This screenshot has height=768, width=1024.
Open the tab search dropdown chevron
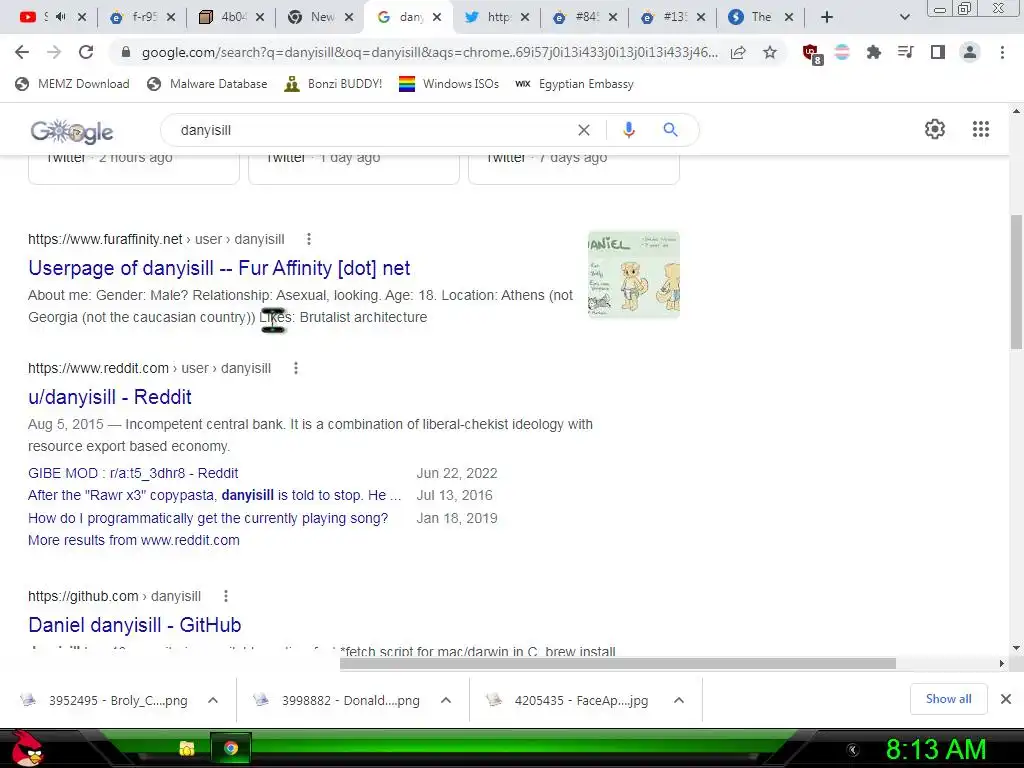point(904,18)
